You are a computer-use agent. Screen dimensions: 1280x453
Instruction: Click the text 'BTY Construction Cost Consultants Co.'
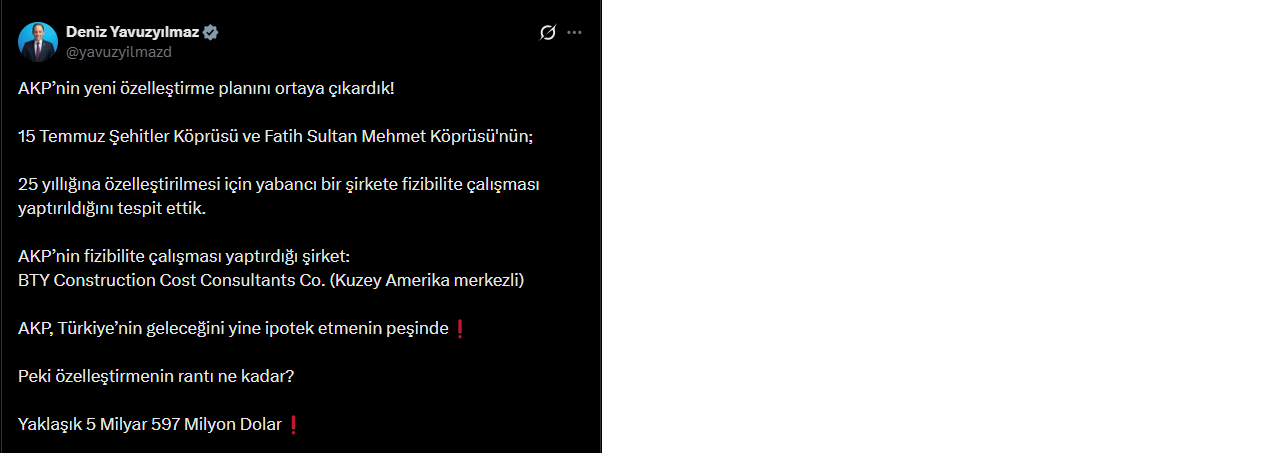(x=172, y=280)
